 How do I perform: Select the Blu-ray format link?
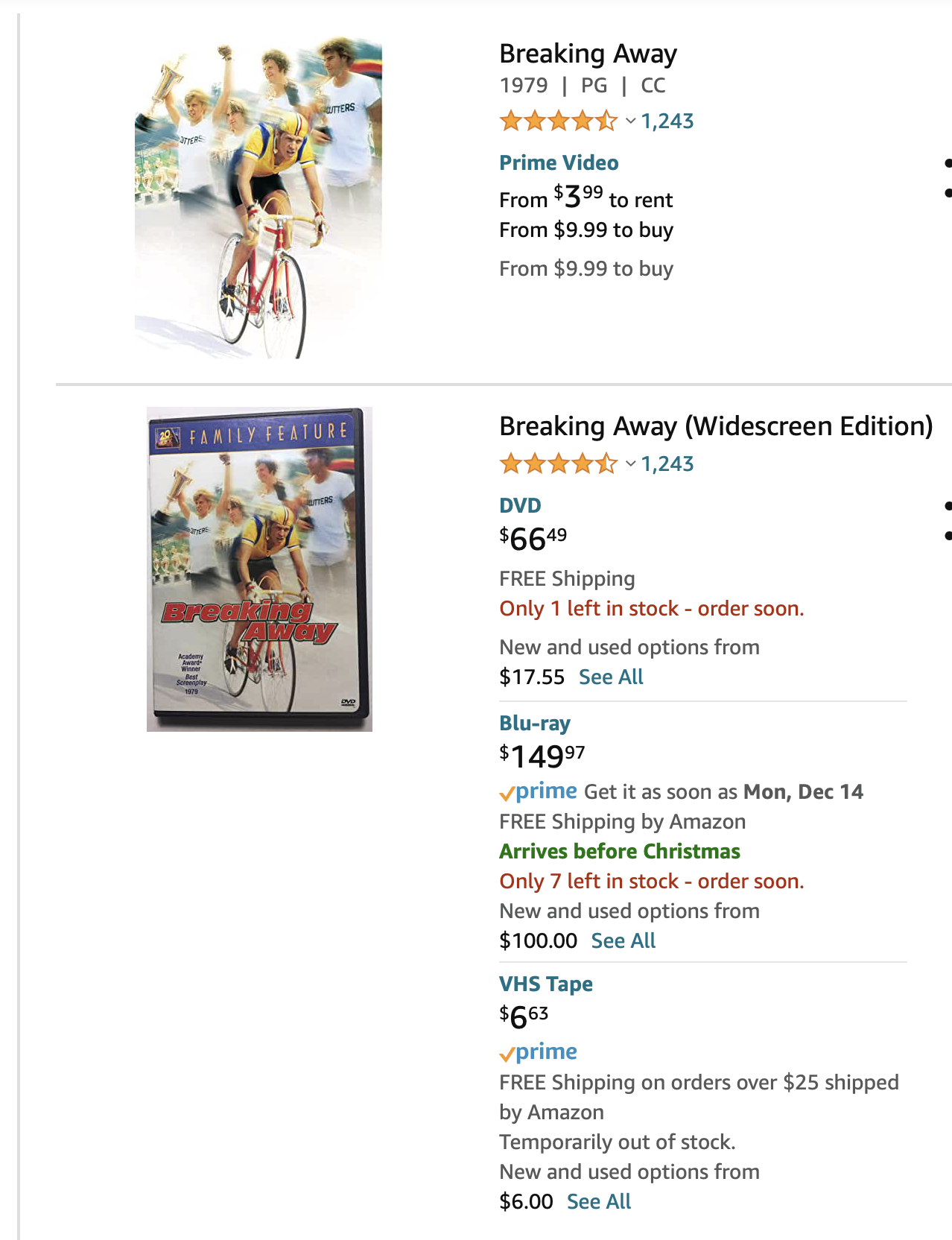[535, 723]
